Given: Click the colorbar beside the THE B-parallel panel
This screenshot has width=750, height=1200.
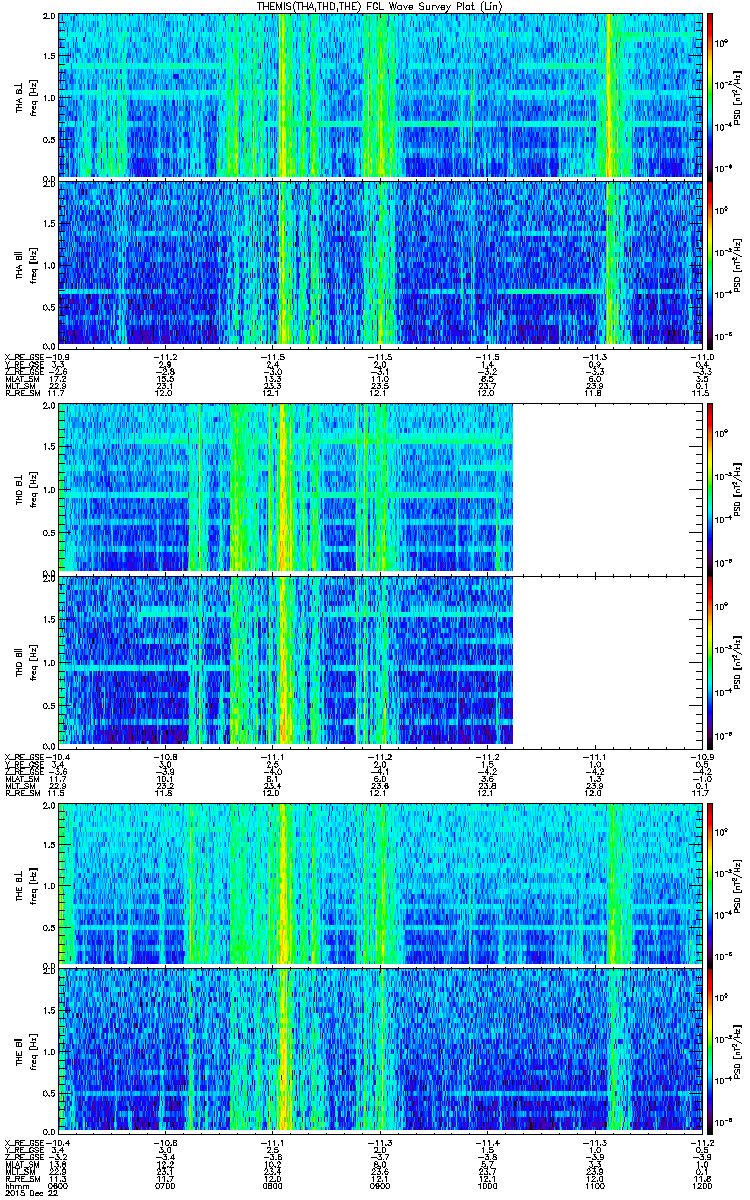Looking at the screenshot, I should (x=710, y=1052).
